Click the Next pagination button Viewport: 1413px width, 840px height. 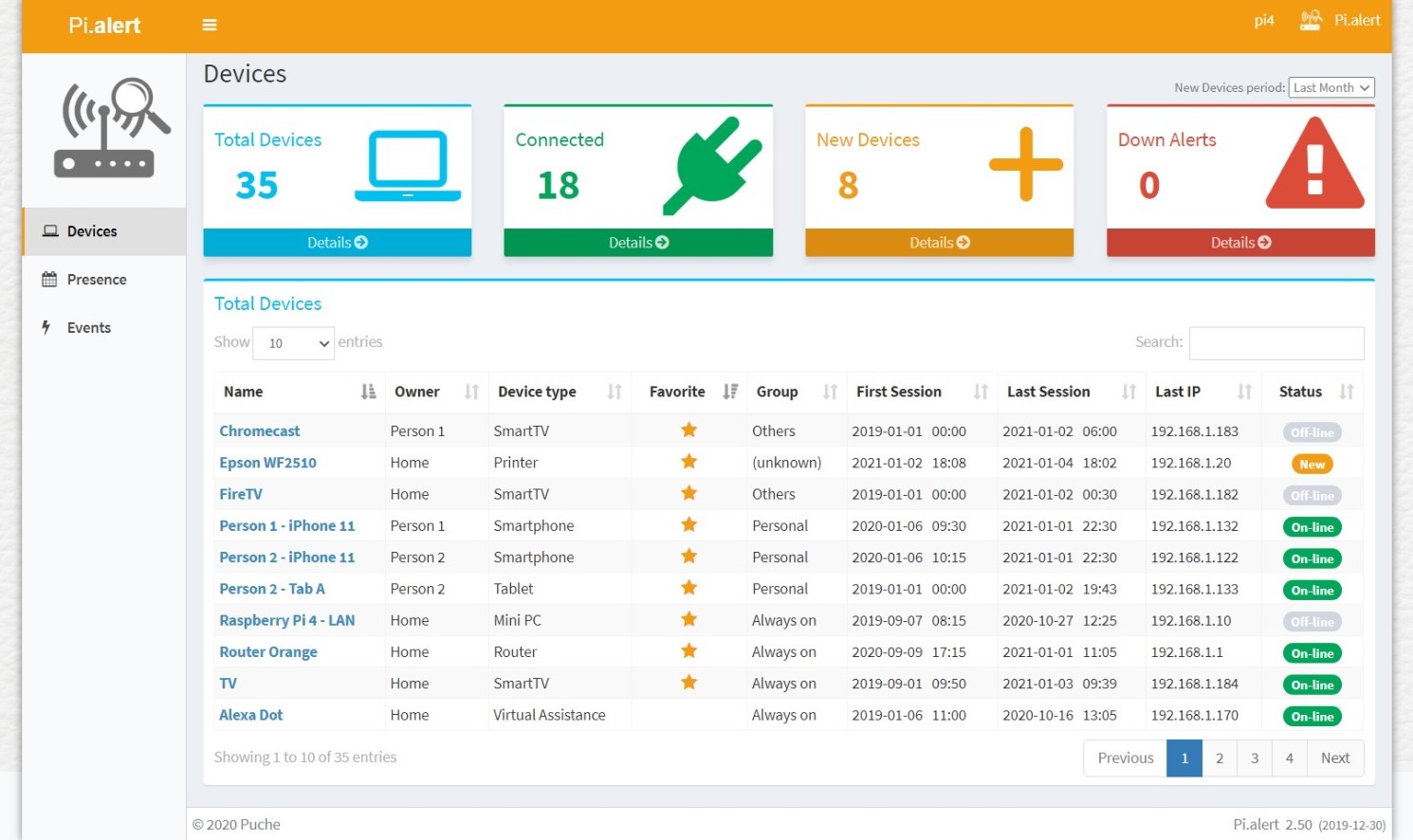click(x=1334, y=758)
